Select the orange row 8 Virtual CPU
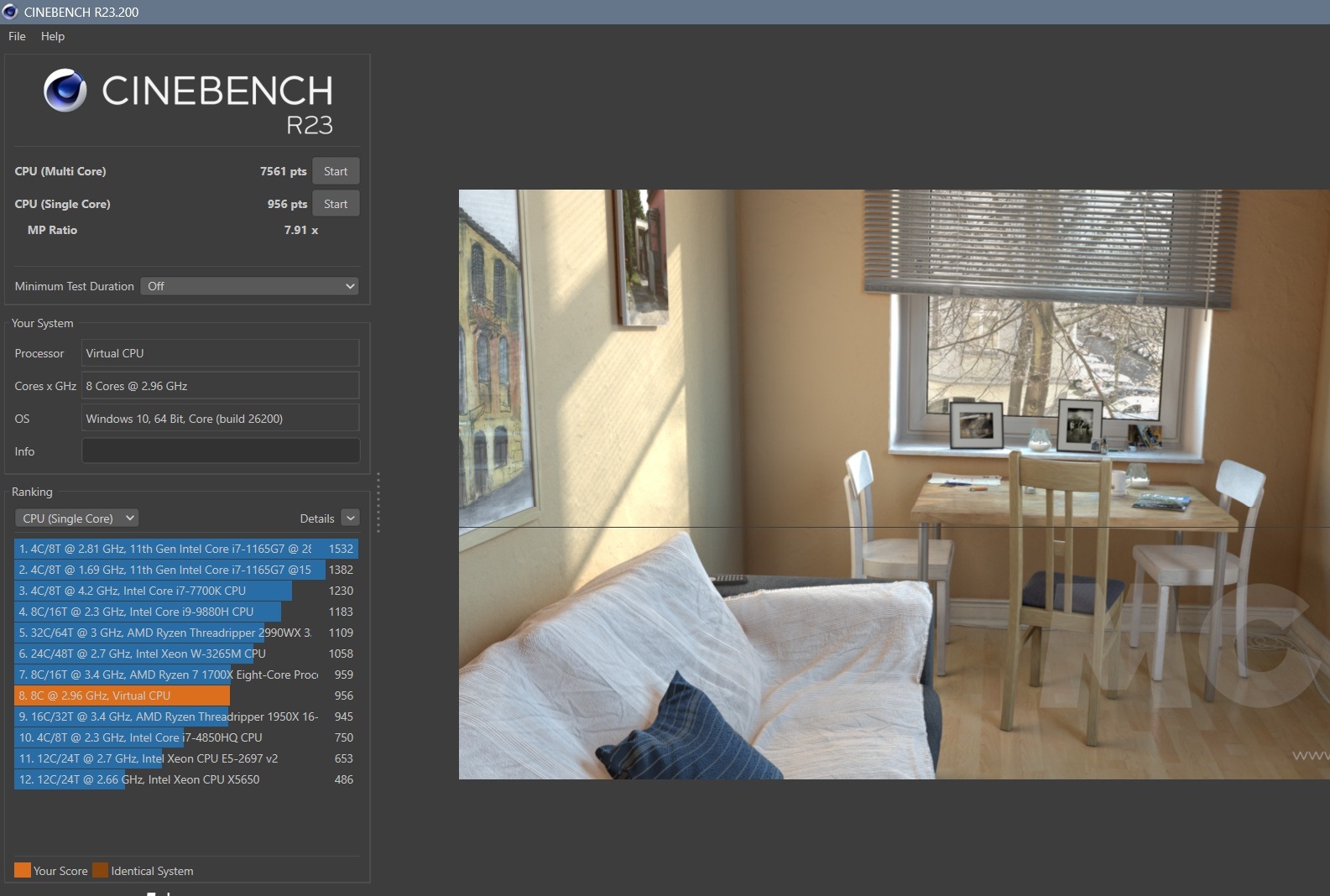This screenshot has height=896, width=1330. coord(186,695)
